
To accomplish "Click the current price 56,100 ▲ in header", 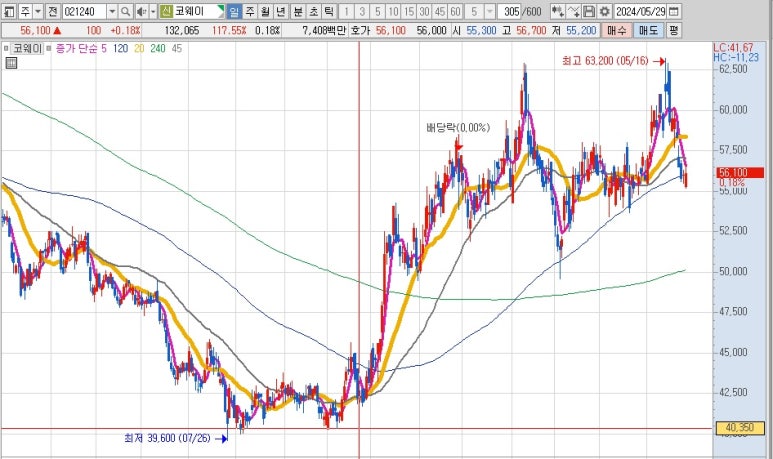I will tap(41, 31).
